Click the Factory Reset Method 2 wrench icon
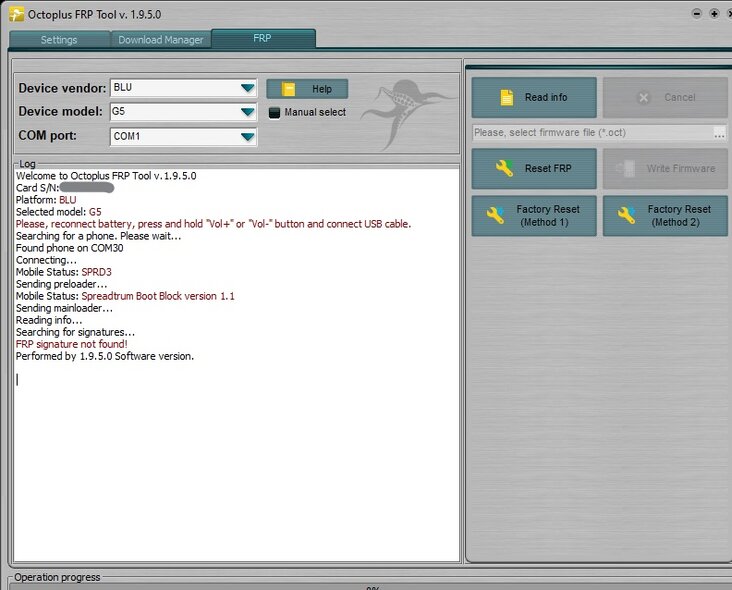The width and height of the screenshot is (732, 590). 626,215
